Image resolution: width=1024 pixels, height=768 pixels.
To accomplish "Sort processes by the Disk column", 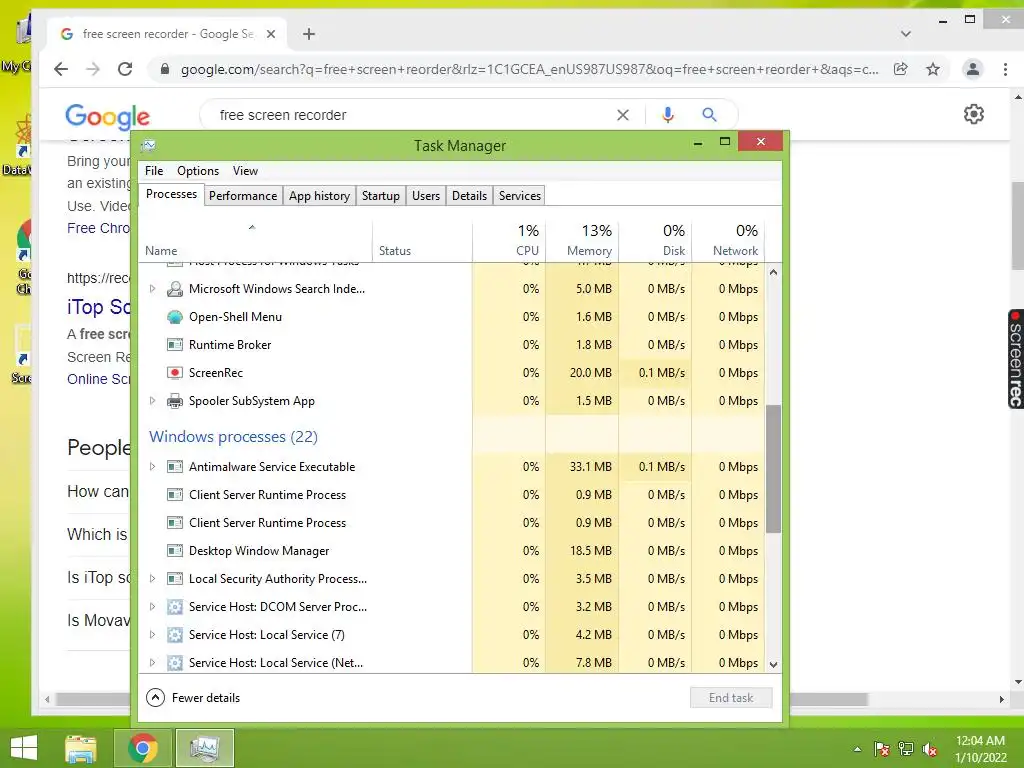I will click(655, 240).
